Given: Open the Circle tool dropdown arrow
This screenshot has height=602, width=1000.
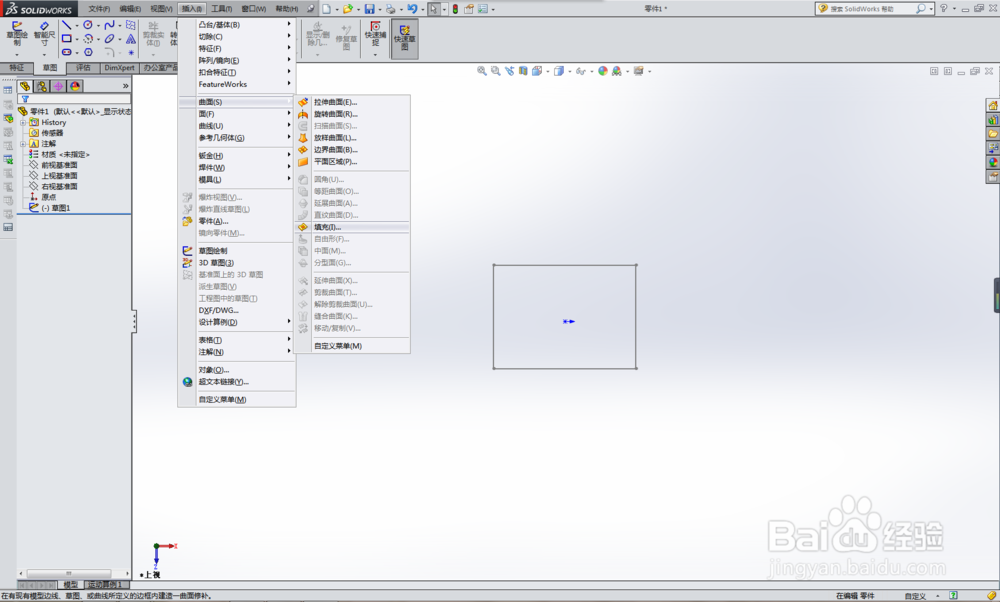Looking at the screenshot, I should [98, 26].
